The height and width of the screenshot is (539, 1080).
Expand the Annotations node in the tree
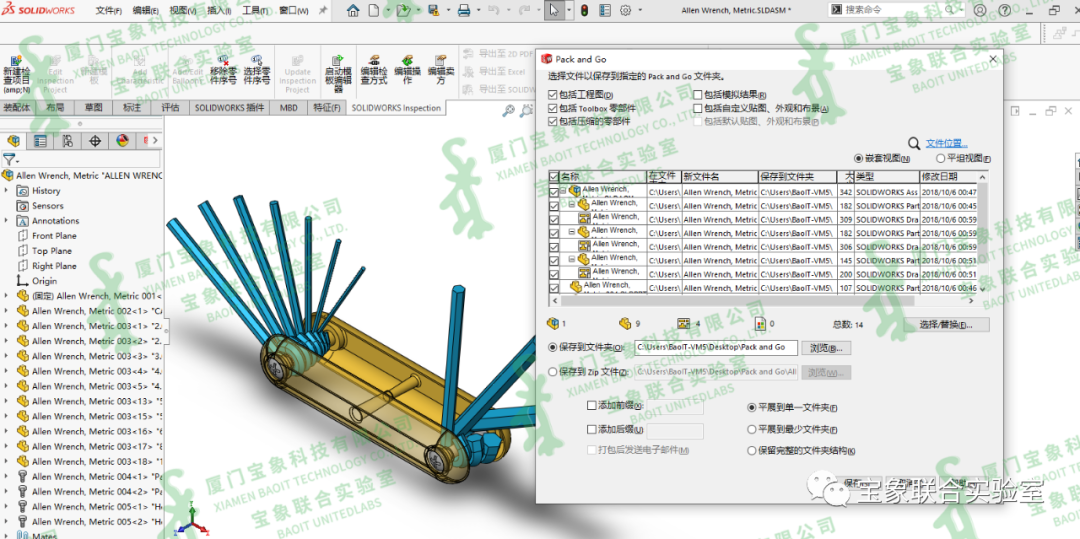pos(6,221)
